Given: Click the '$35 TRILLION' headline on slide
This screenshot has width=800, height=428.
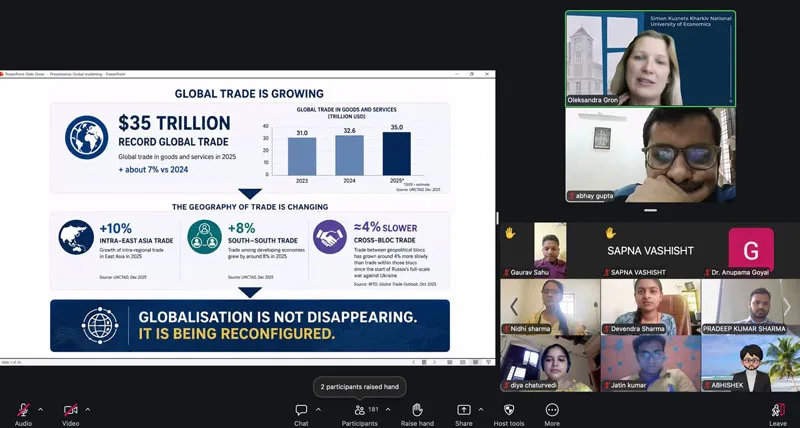Looking at the screenshot, I should [x=174, y=123].
